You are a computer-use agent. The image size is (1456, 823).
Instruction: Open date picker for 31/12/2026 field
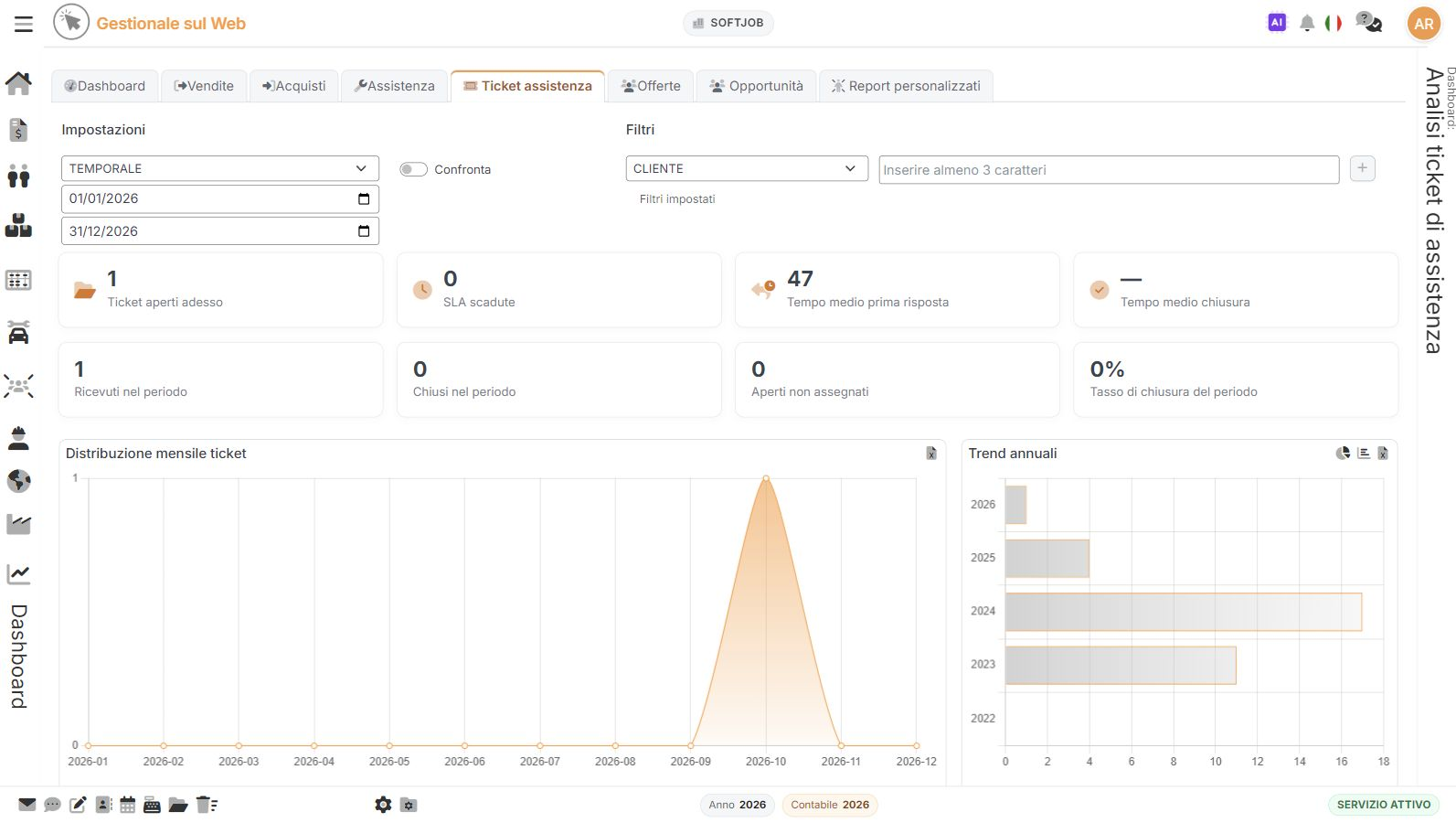[x=364, y=231]
